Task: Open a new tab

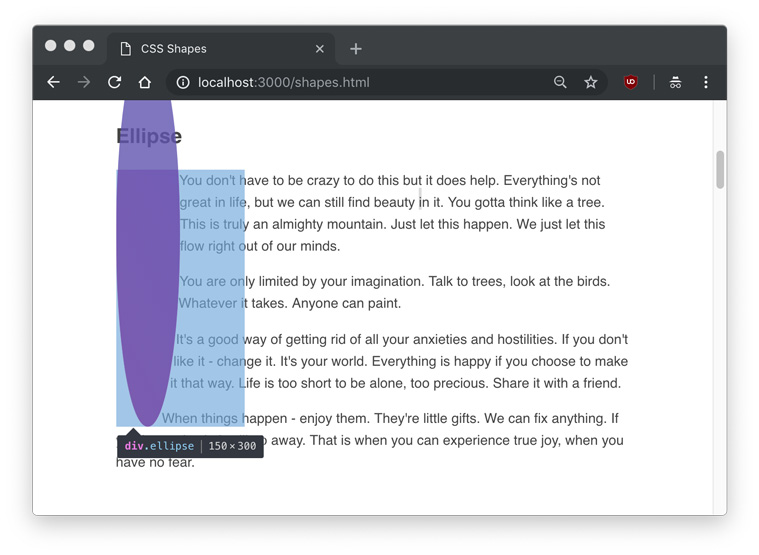Action: coord(356,48)
